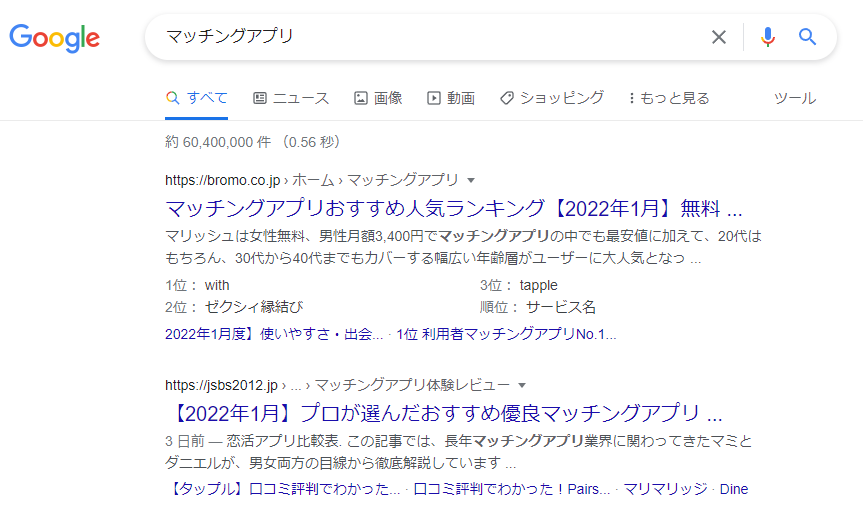Click the マリマリッジ sitelink

click(665, 489)
